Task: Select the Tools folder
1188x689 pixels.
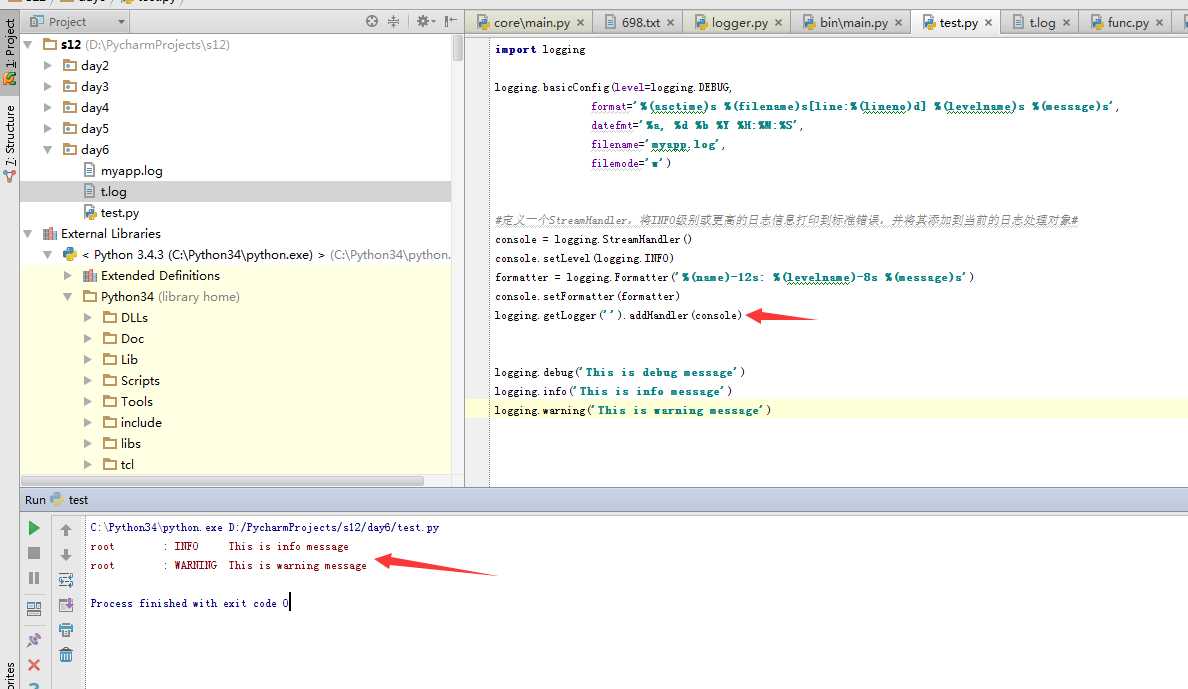Action: 136,402
